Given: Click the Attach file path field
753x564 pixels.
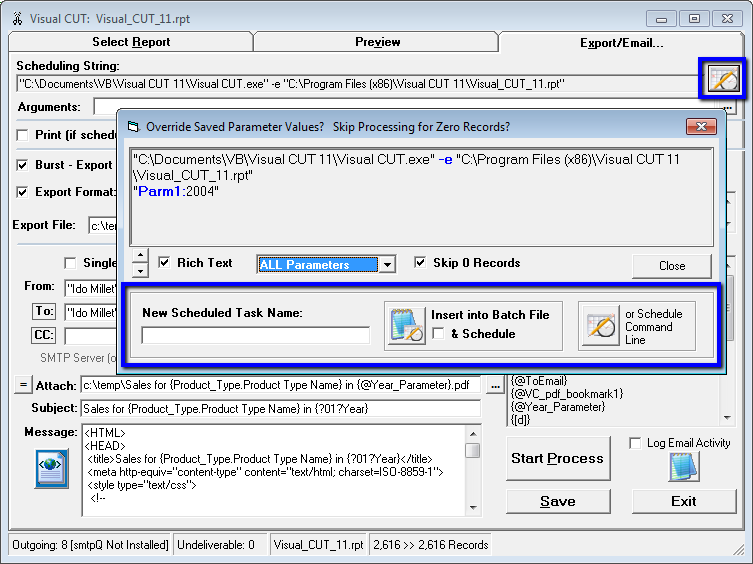Looking at the screenshot, I should [280, 385].
